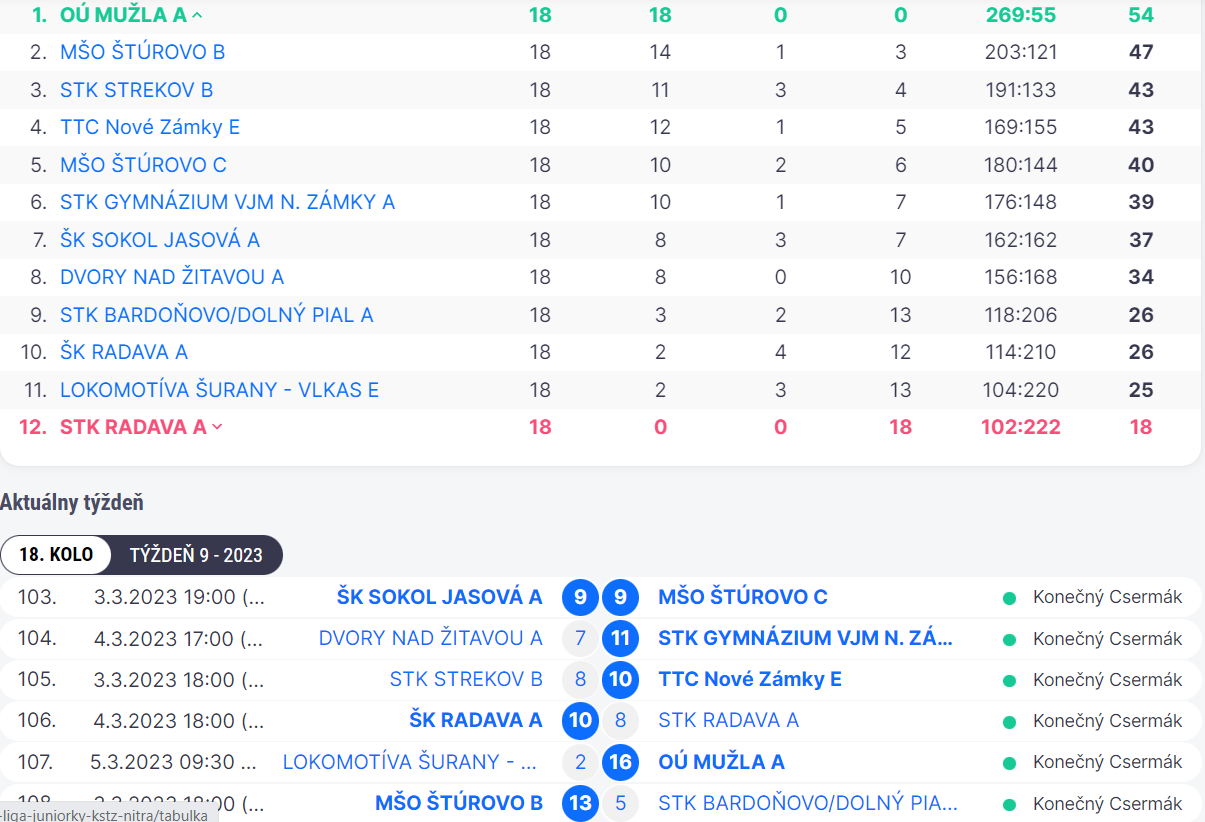Open DVORY NAD ŽITAVOU A in standings table
The image size is (1205, 822).
pyautogui.click(x=172, y=277)
